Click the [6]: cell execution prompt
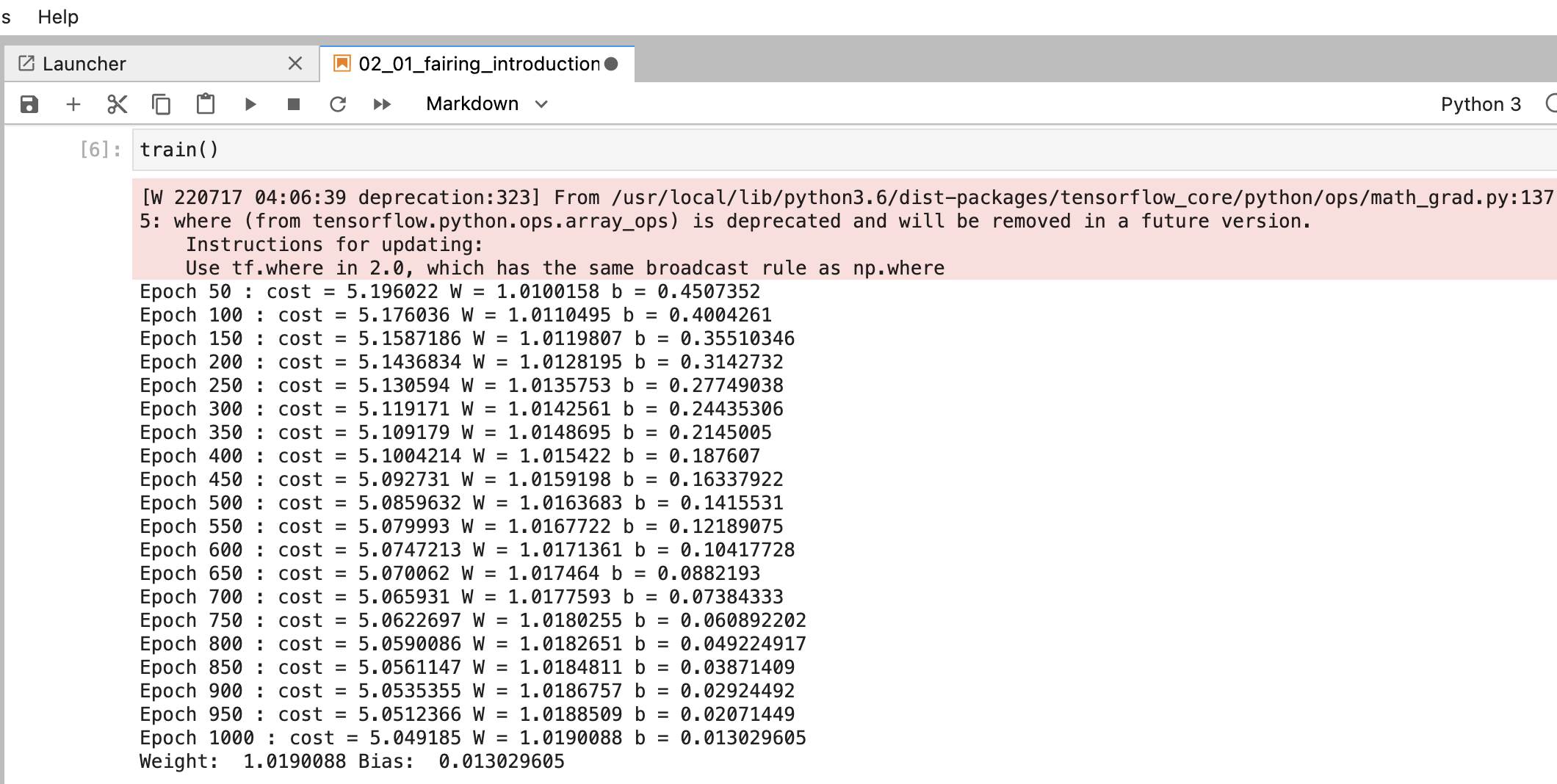 [x=101, y=150]
